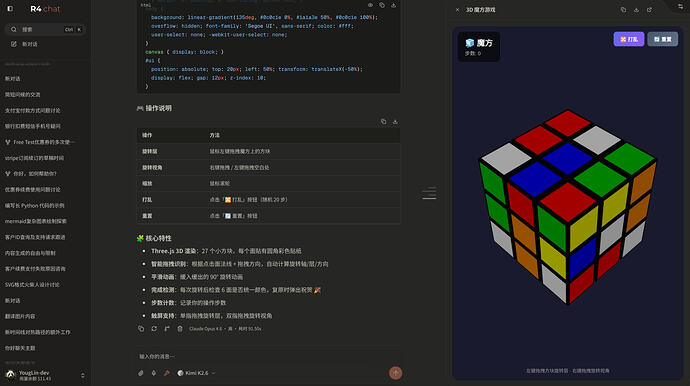Open the chat '内容生成的自由与限制'
This screenshot has height=386, width=690.
[30, 253]
